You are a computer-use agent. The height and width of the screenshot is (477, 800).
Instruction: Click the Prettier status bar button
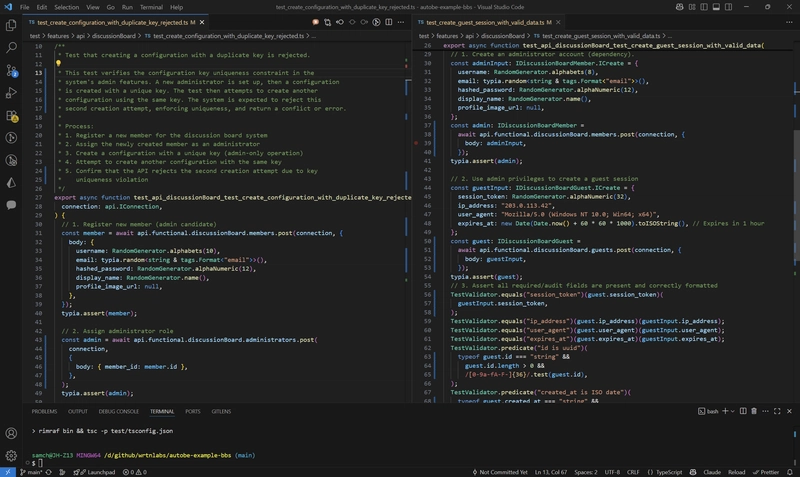tap(768, 471)
